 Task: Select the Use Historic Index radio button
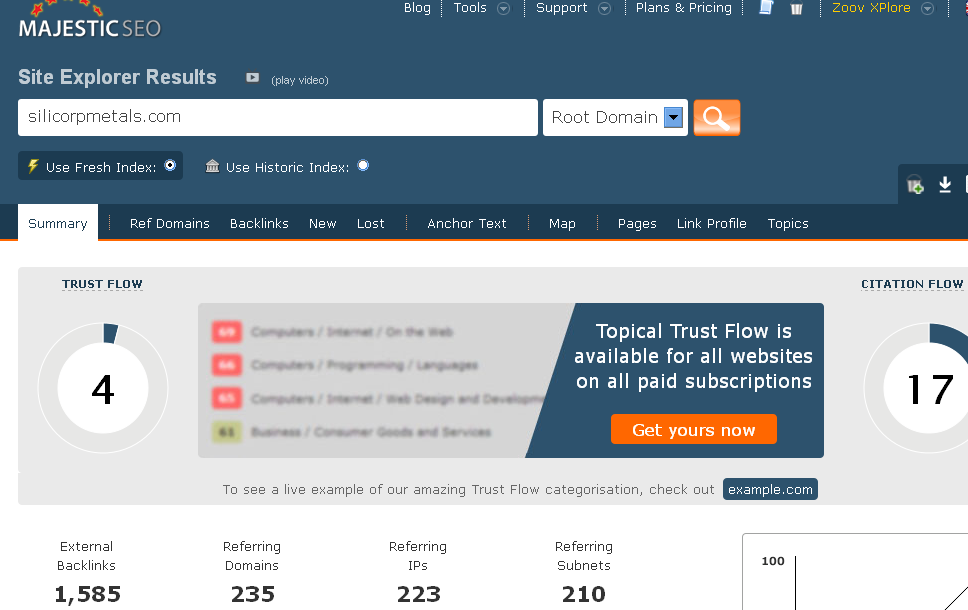tap(363, 165)
